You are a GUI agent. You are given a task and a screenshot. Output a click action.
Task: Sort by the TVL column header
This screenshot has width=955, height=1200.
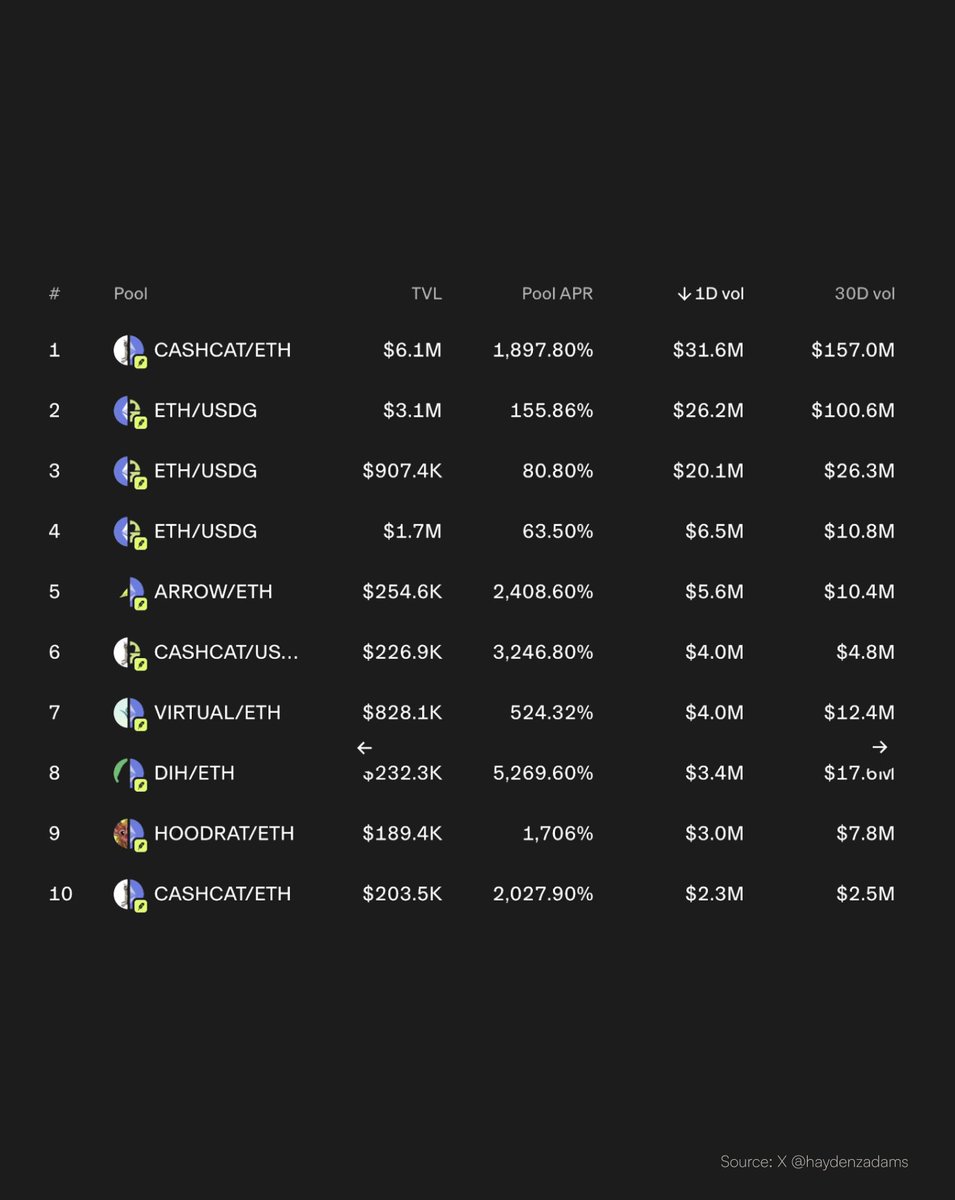point(426,294)
